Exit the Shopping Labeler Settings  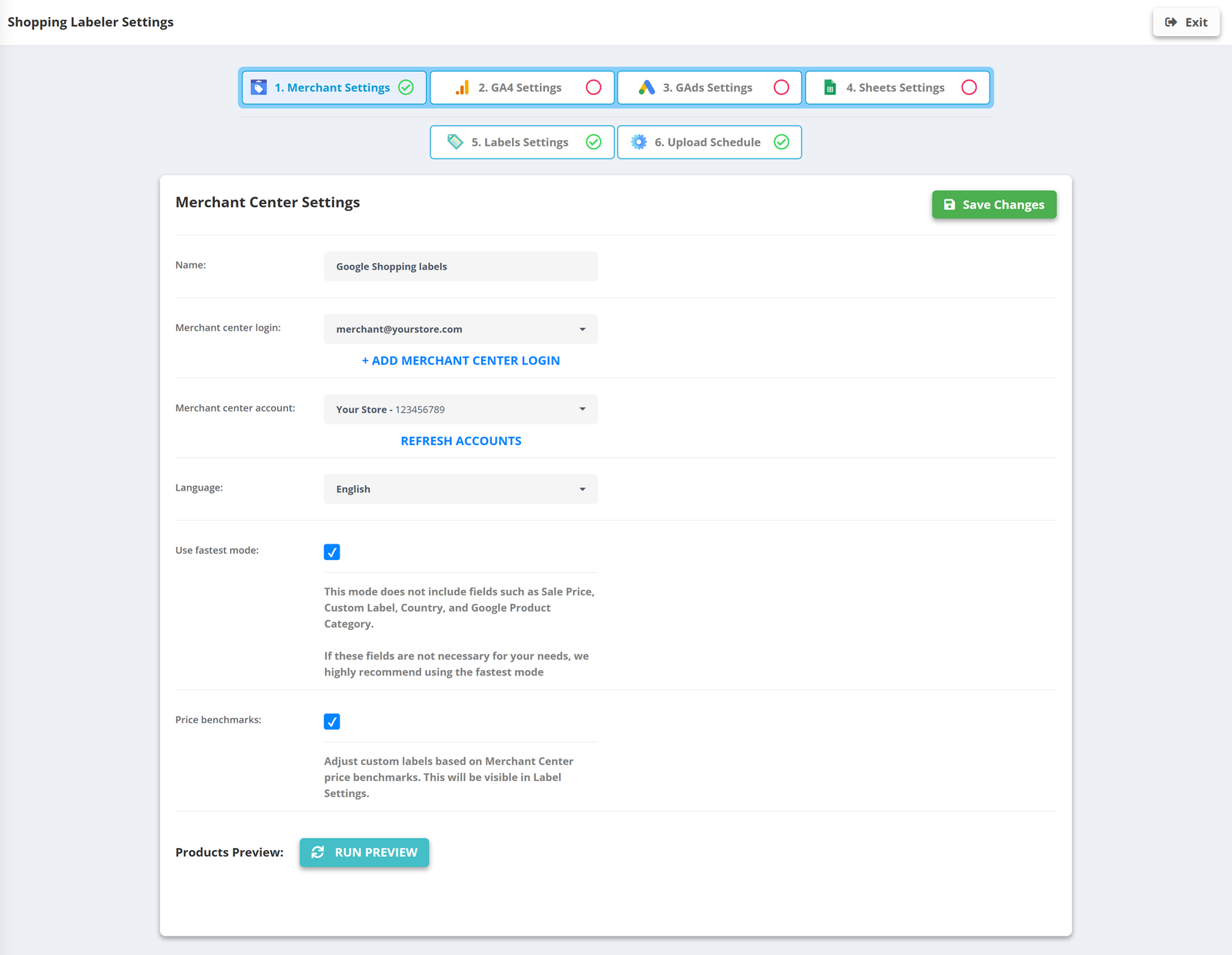(x=1187, y=22)
